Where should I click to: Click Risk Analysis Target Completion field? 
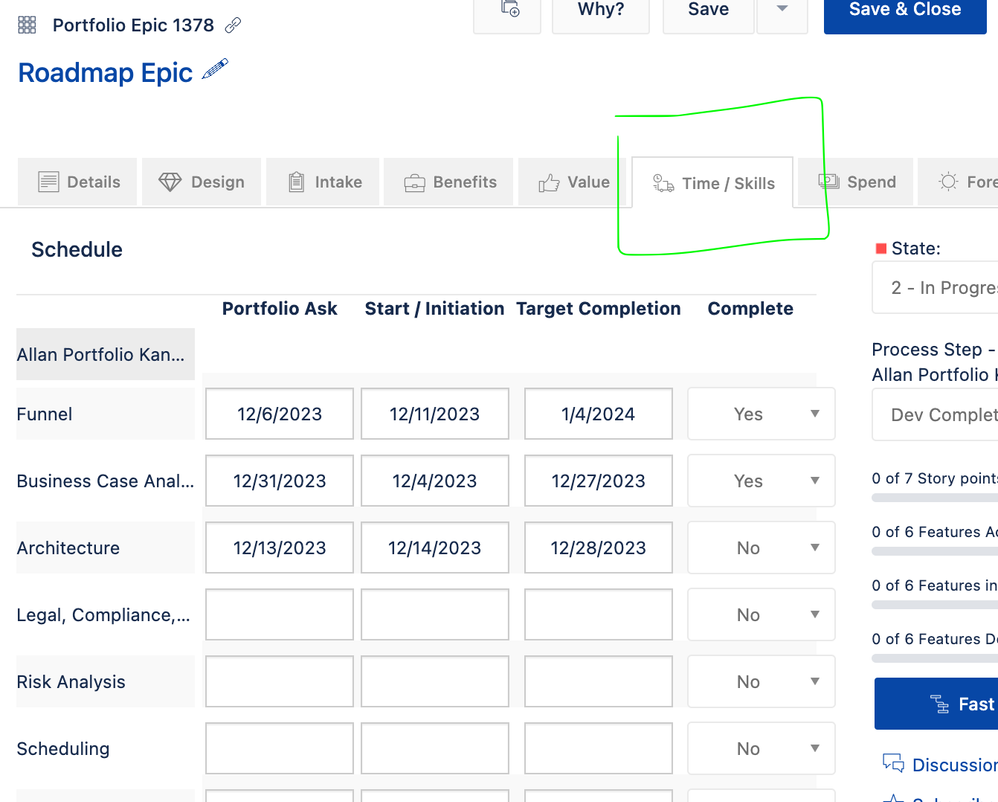pyautogui.click(x=598, y=681)
